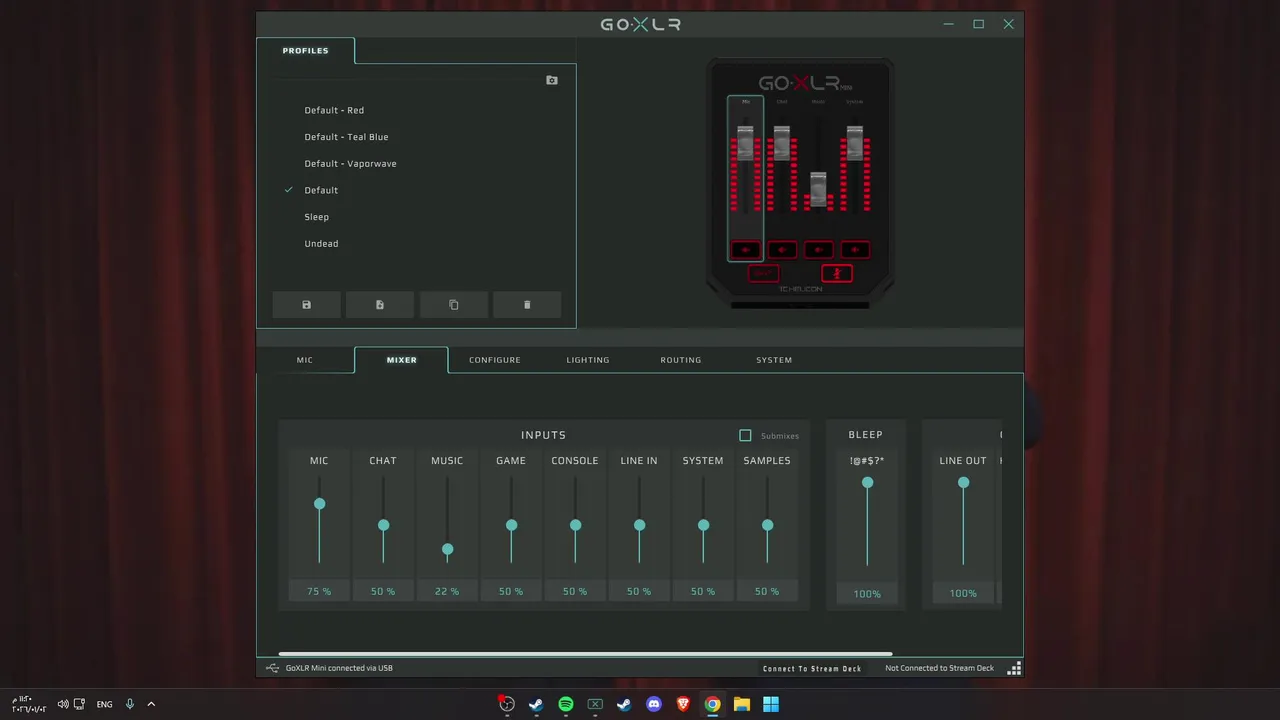Click the SAMPLES input slider handle
1280x720 pixels.
767,525
